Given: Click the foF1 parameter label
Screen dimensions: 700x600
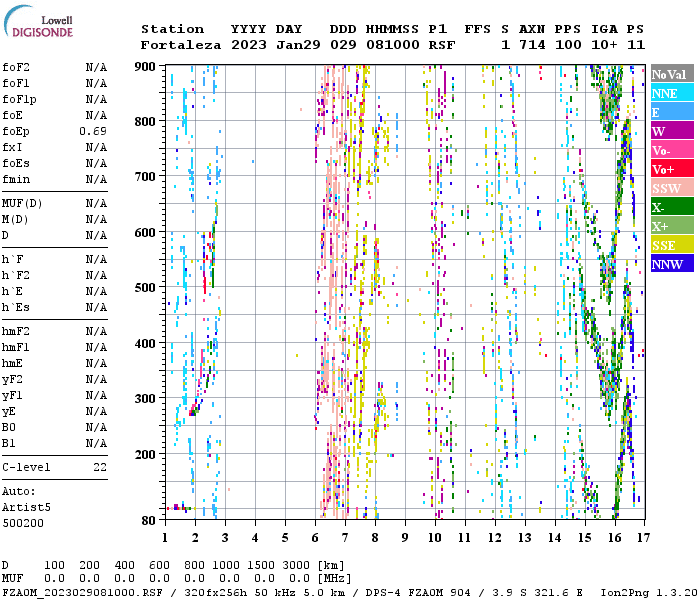Looking at the screenshot, I should tap(16, 83).
